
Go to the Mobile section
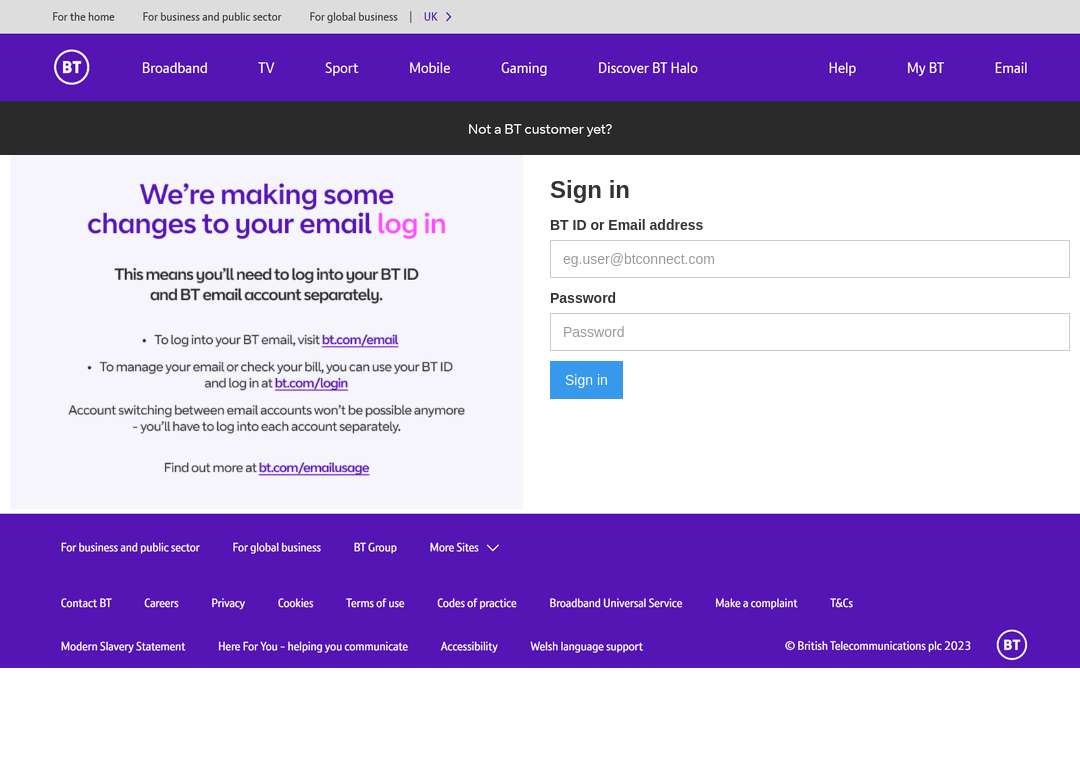(429, 68)
